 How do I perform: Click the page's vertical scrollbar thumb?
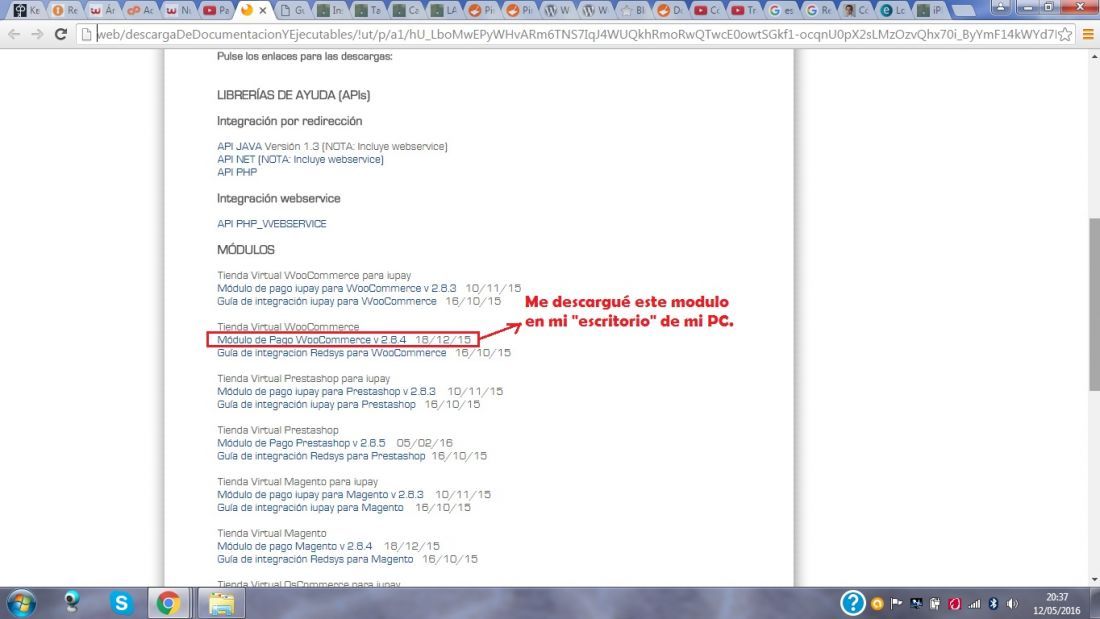1094,305
